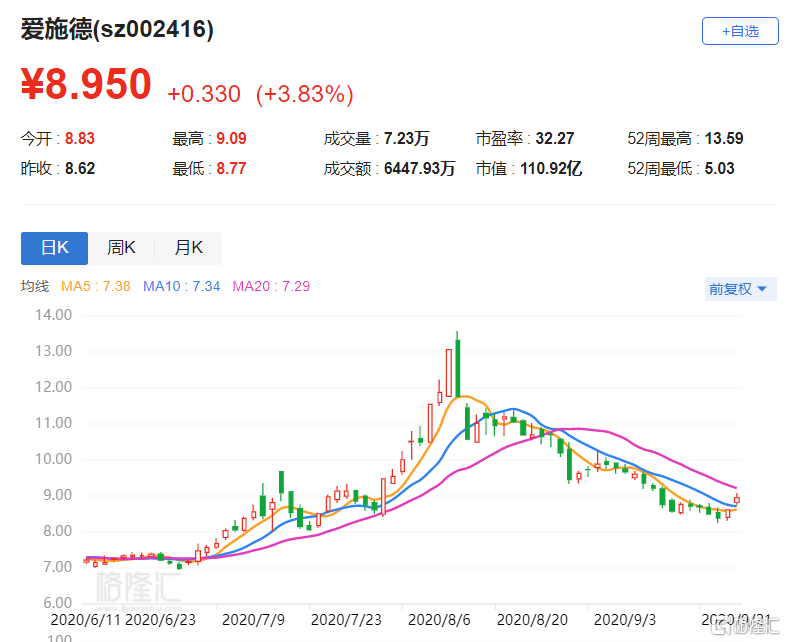
Task: Click the 均线 label above the chart
Action: click(35, 286)
